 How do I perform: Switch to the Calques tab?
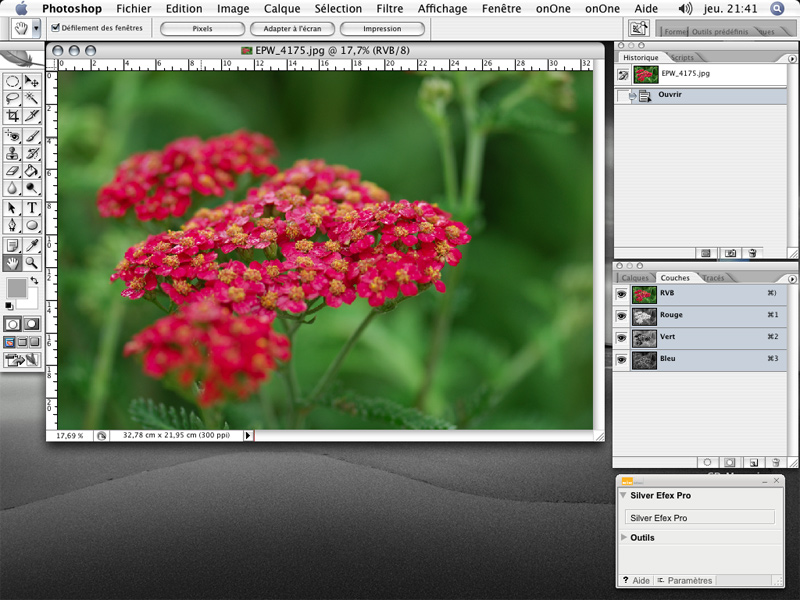pos(635,278)
